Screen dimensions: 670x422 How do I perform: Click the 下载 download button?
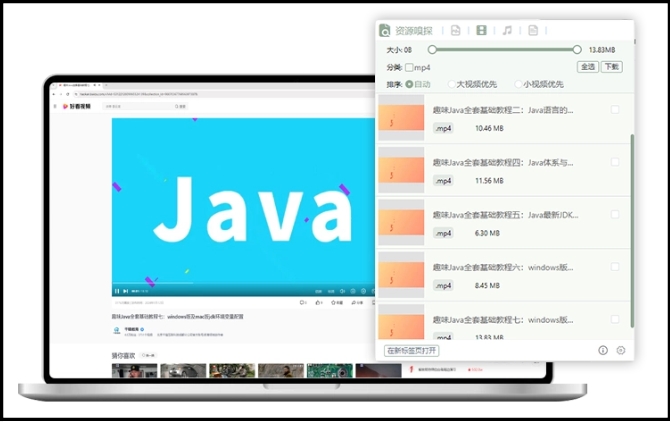(x=612, y=67)
